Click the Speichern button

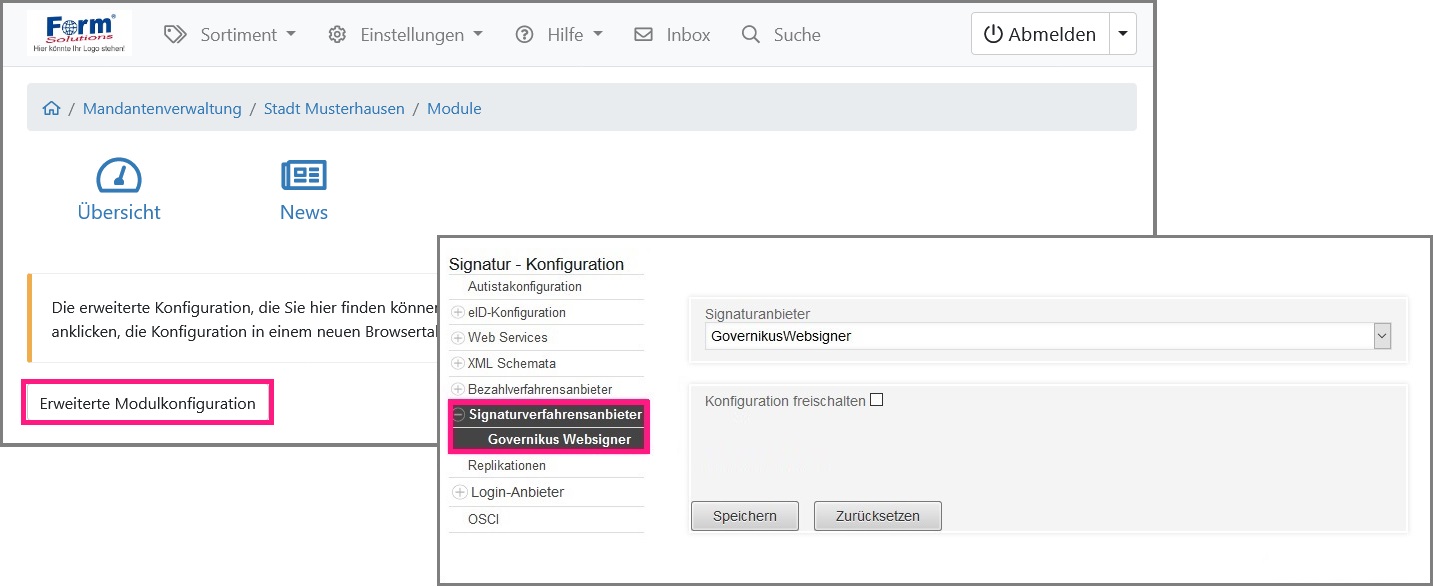pyautogui.click(x=745, y=516)
